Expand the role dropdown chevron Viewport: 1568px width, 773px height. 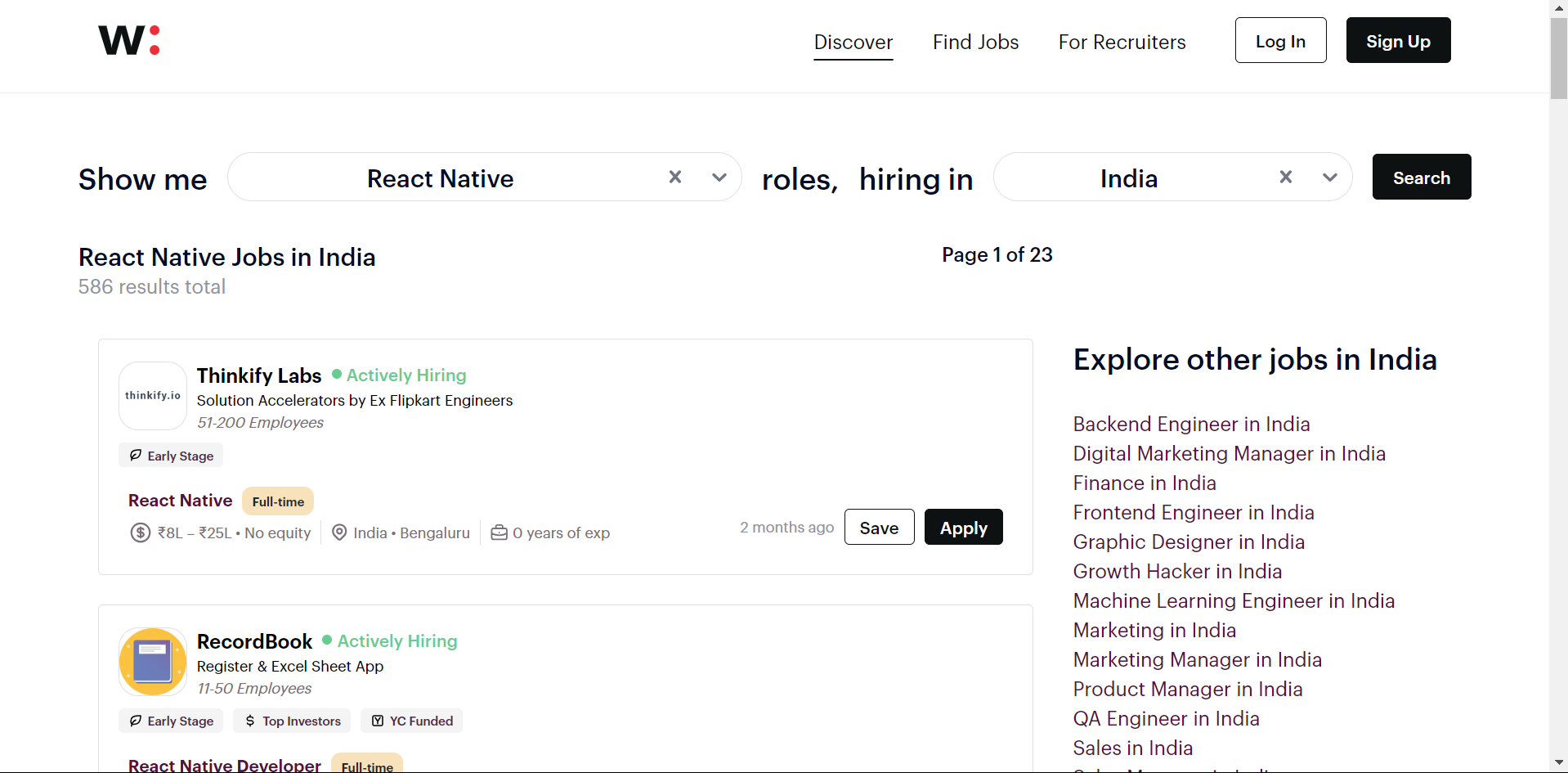[x=719, y=178]
